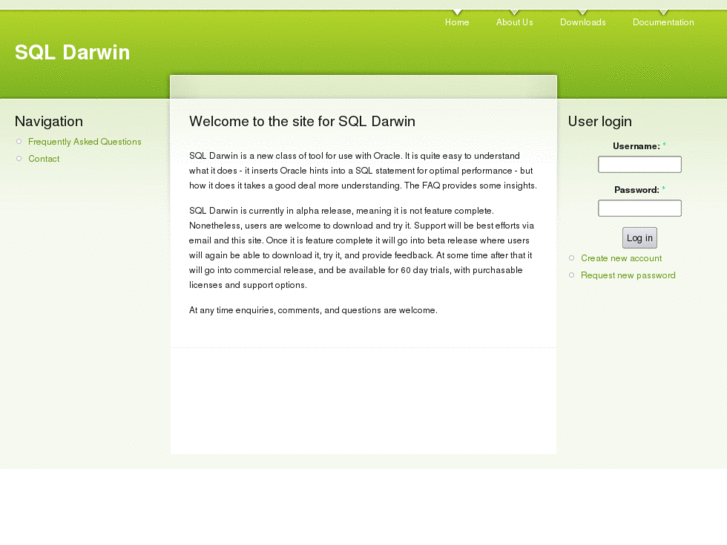Select Documentation in top menu

663,22
